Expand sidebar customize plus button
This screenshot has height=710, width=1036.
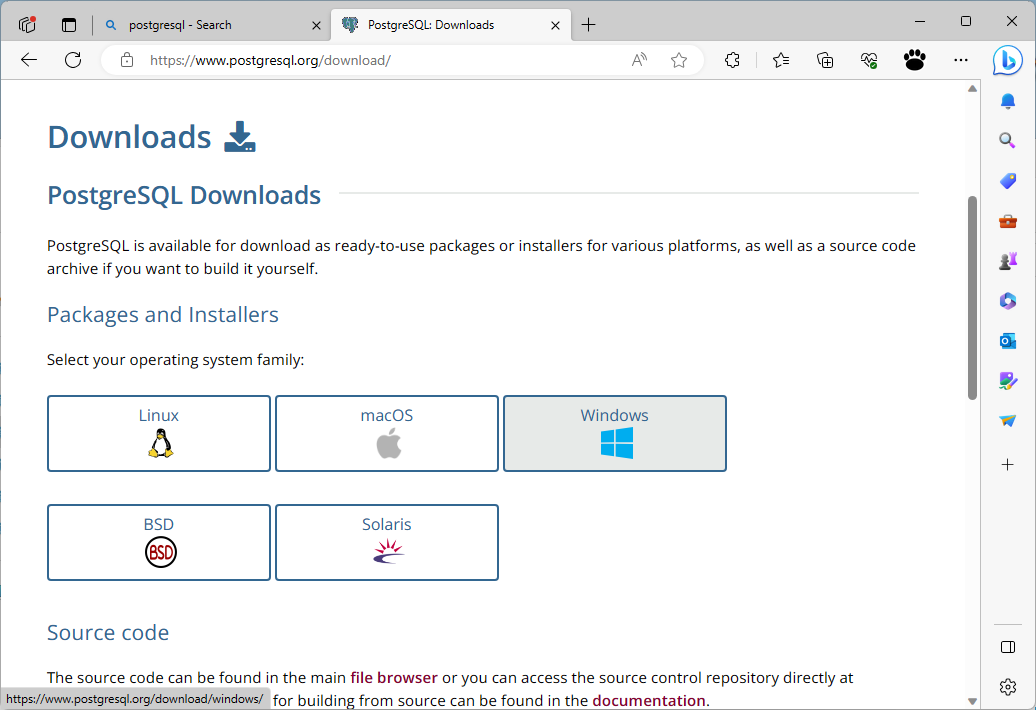point(1007,464)
